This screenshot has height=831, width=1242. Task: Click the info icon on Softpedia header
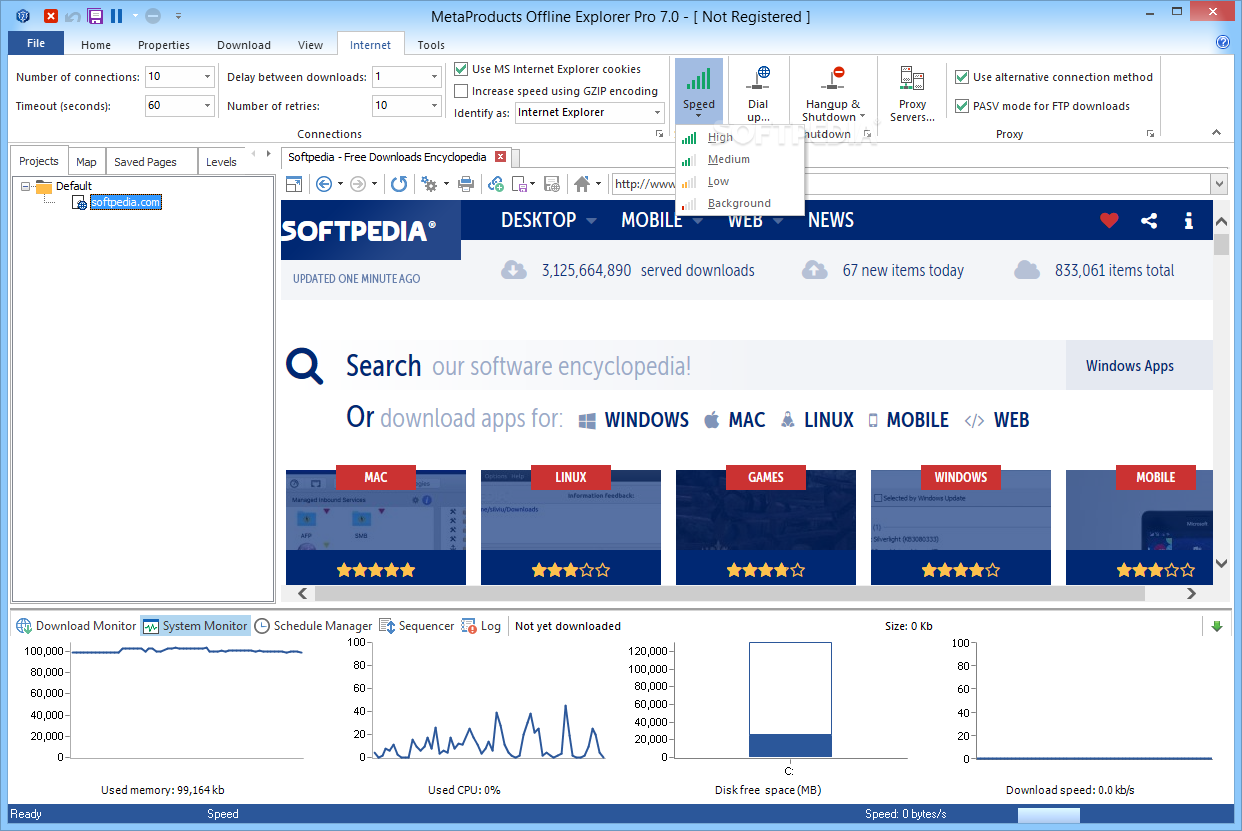[1189, 221]
